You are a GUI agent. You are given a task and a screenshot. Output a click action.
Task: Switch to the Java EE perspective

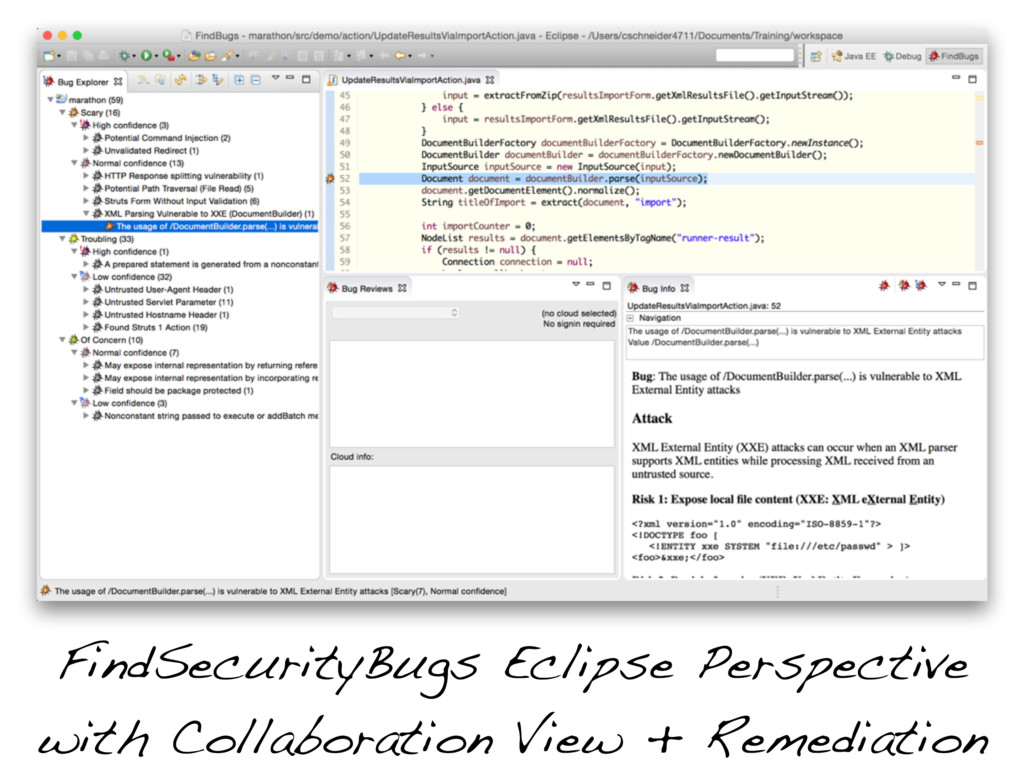854,56
